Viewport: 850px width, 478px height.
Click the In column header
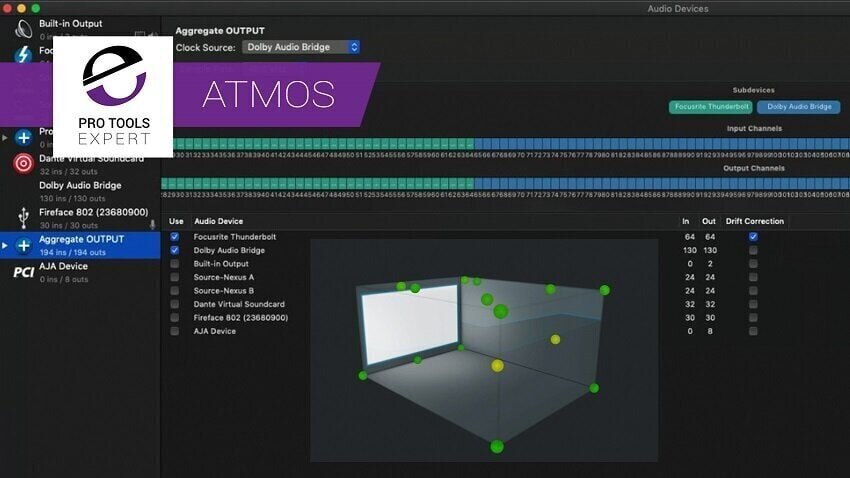[x=686, y=221]
